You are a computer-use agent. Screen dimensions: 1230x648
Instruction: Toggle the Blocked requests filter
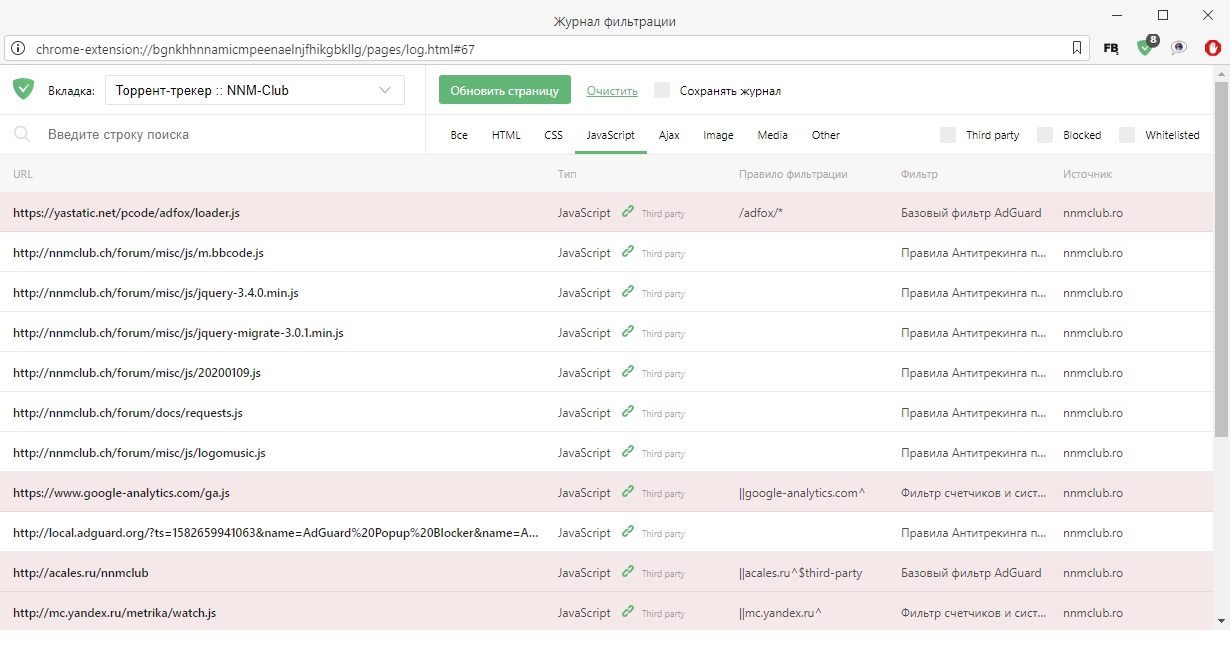[x=1045, y=134]
